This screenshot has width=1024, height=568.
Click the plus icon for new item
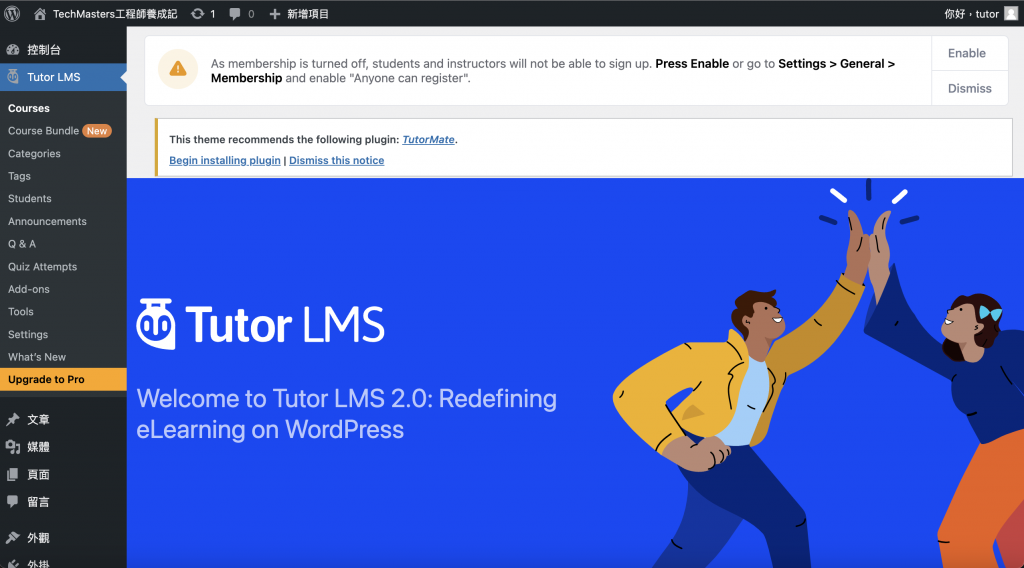tap(274, 14)
